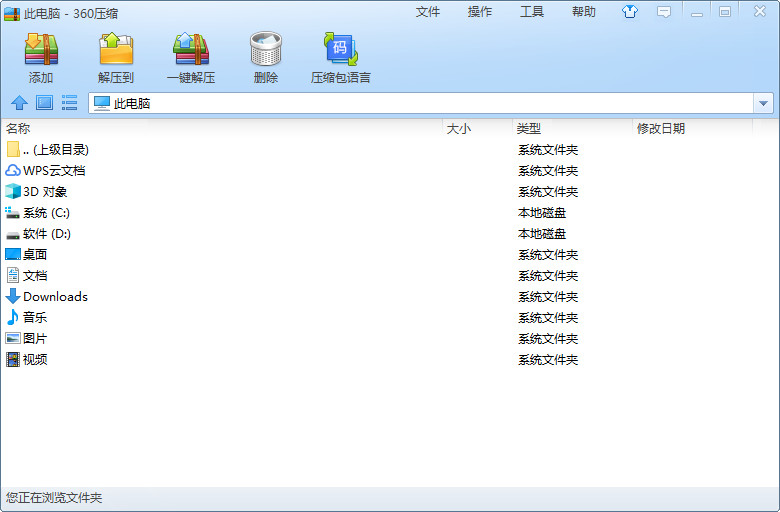Viewport: 780px width, 512px height.
Task: Click 系统文件夹 type in WPS云文档 row
Action: (548, 171)
